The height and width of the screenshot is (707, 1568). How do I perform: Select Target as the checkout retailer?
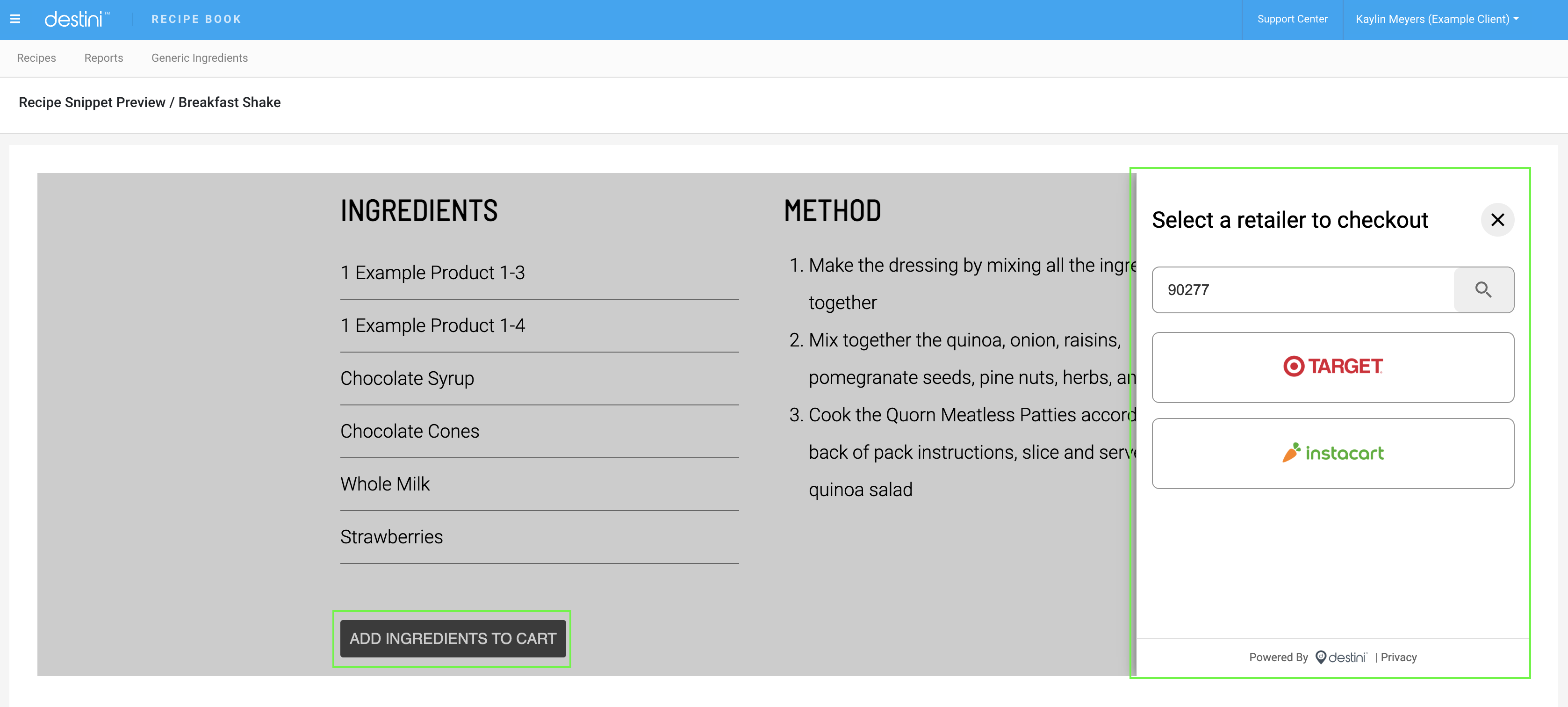[x=1333, y=367]
